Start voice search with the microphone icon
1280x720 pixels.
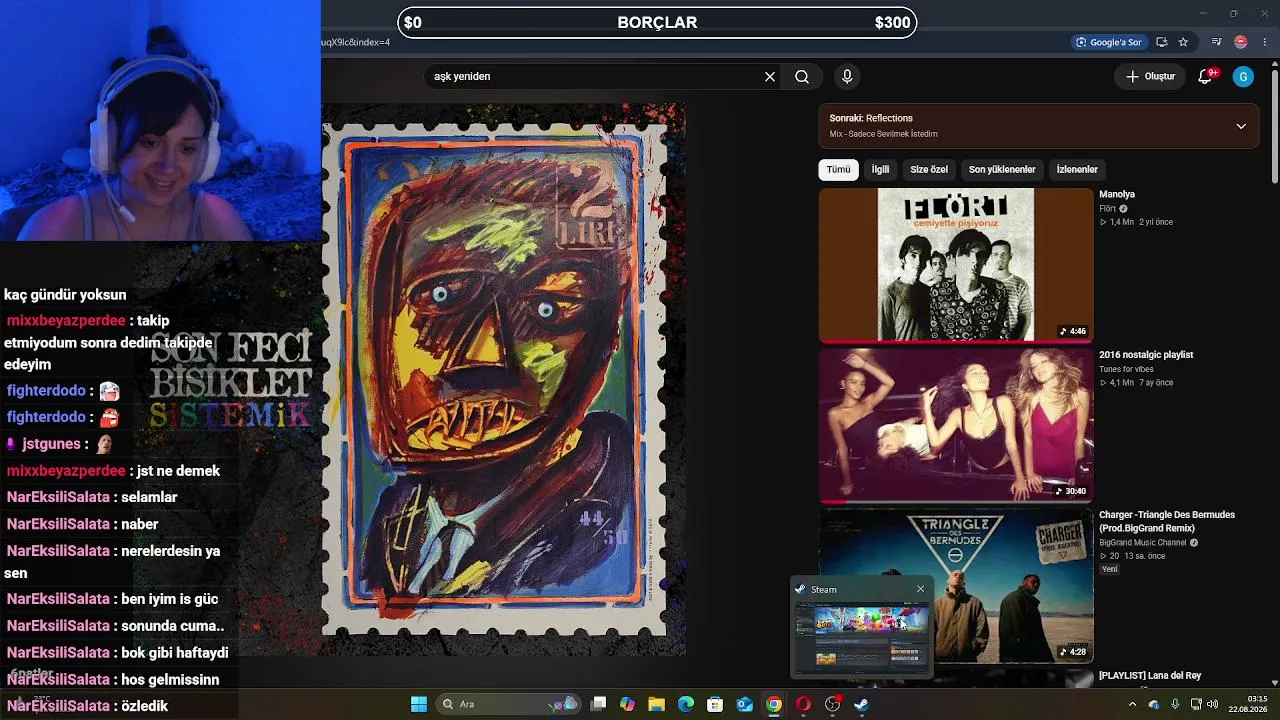pos(847,76)
